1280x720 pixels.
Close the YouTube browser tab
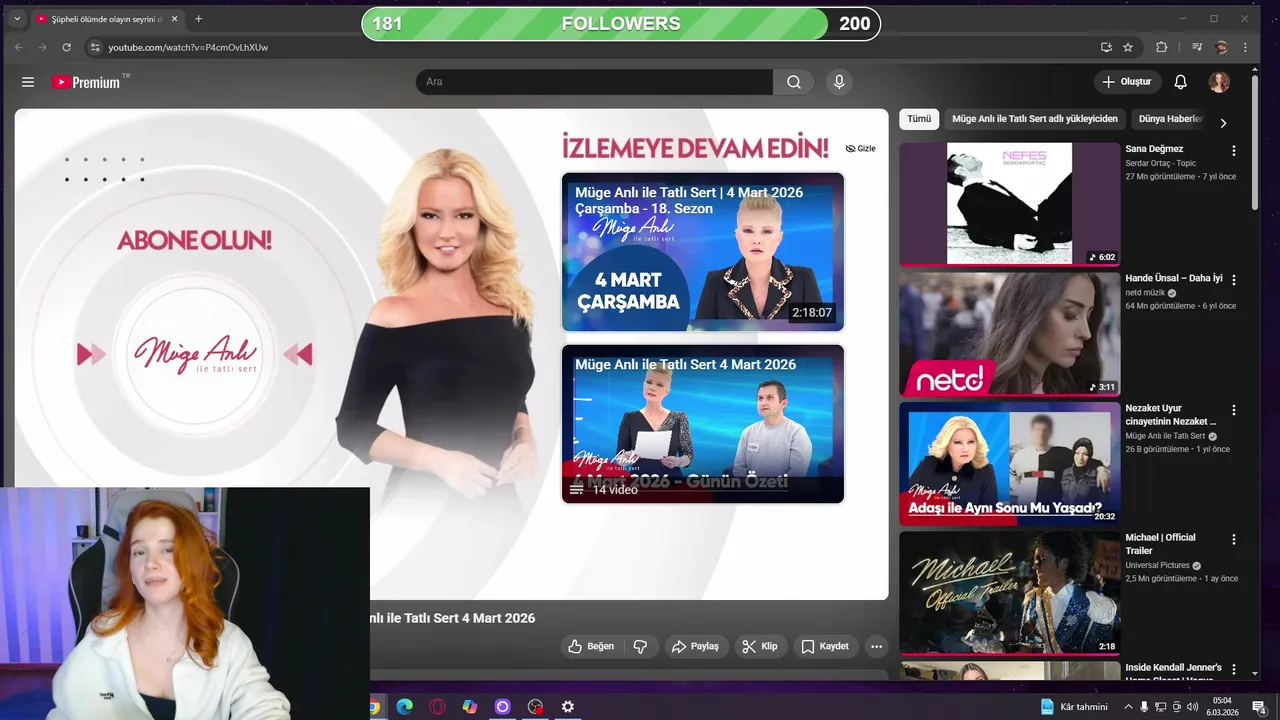coord(174,19)
